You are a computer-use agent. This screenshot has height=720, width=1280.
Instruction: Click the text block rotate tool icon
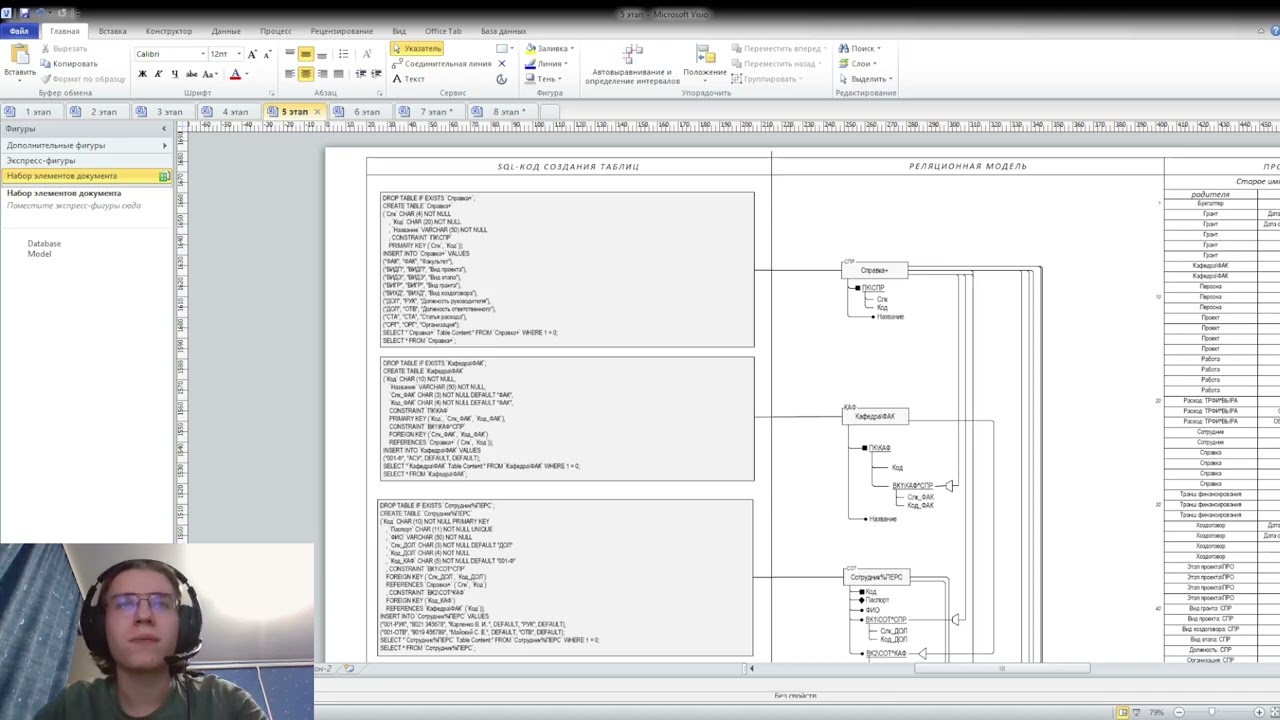pyautogui.click(x=502, y=79)
